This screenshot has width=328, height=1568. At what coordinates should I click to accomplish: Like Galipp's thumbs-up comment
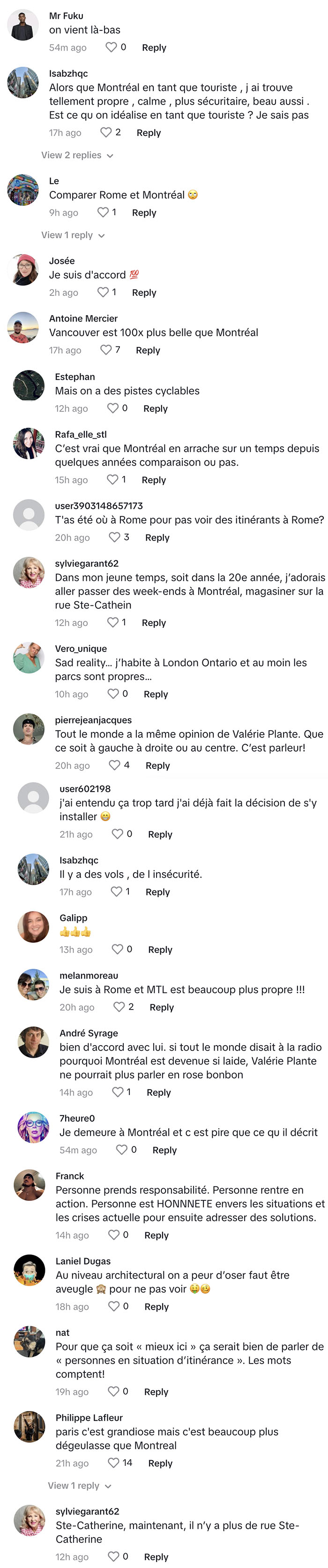coord(118,948)
